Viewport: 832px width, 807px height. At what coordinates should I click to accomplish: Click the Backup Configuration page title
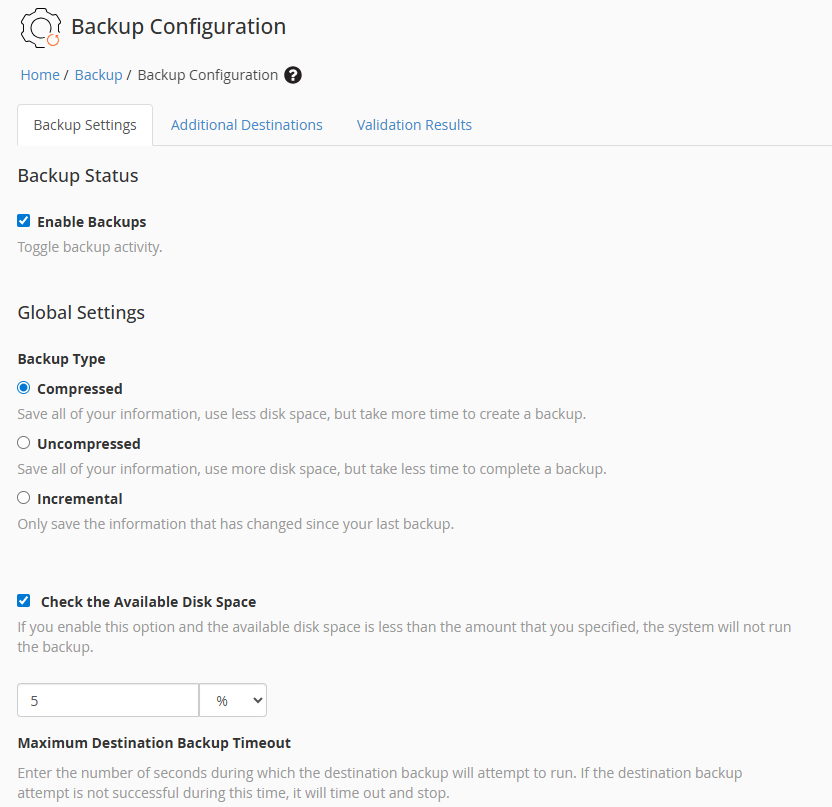179,27
